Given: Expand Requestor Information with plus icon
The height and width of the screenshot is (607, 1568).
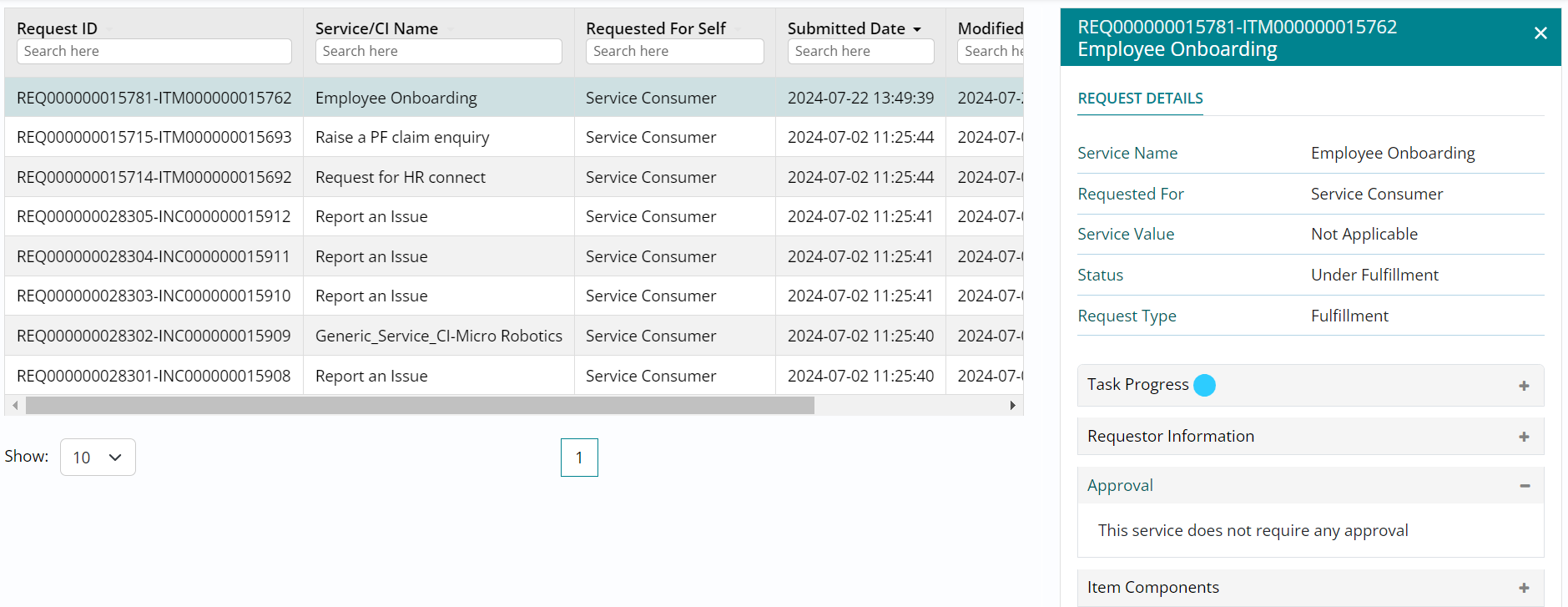Looking at the screenshot, I should 1524,437.
